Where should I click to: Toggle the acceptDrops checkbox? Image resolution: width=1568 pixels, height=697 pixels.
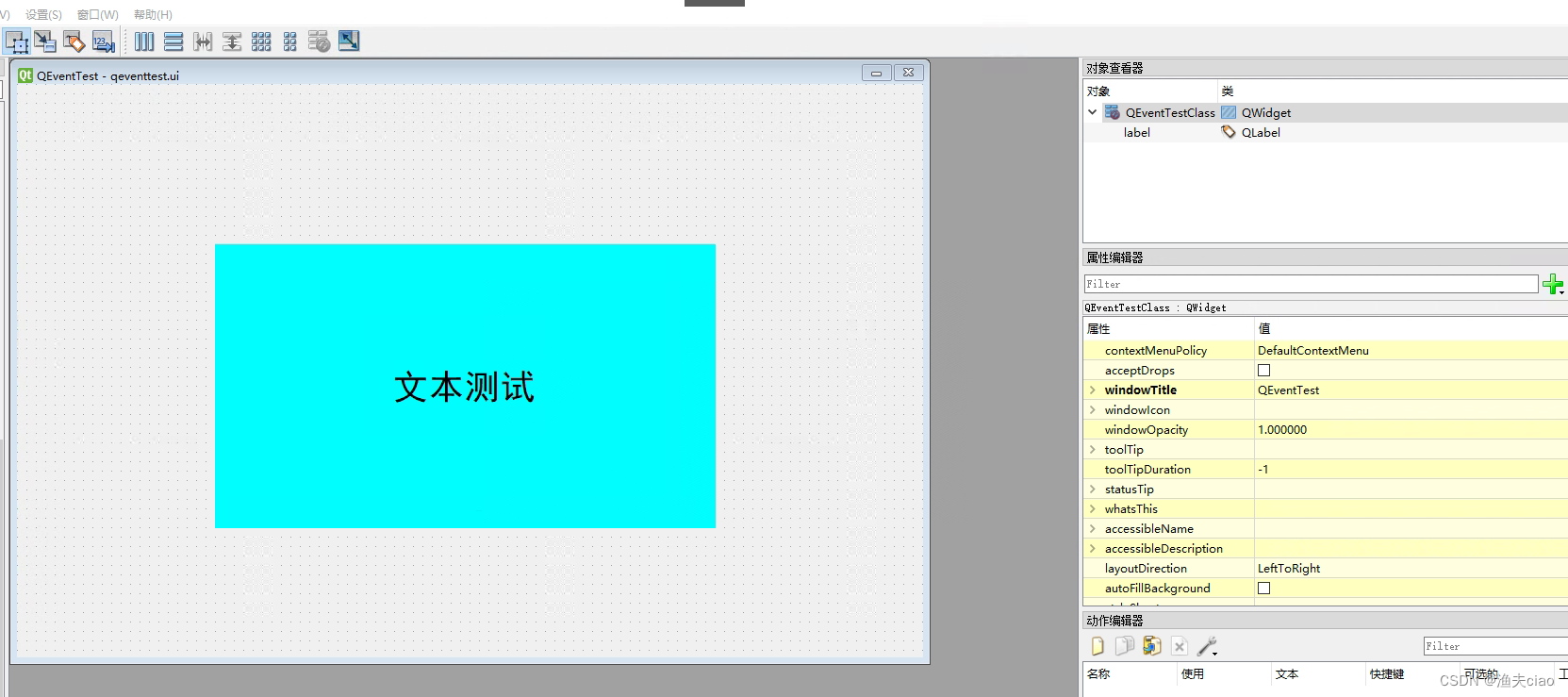1263,371
